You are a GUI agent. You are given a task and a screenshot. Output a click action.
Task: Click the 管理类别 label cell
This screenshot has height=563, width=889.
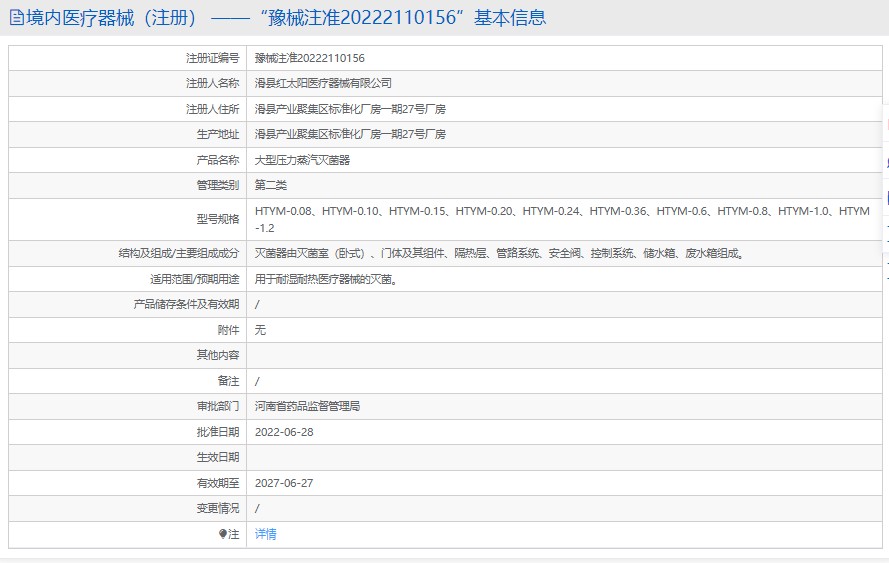pyautogui.click(x=128, y=185)
